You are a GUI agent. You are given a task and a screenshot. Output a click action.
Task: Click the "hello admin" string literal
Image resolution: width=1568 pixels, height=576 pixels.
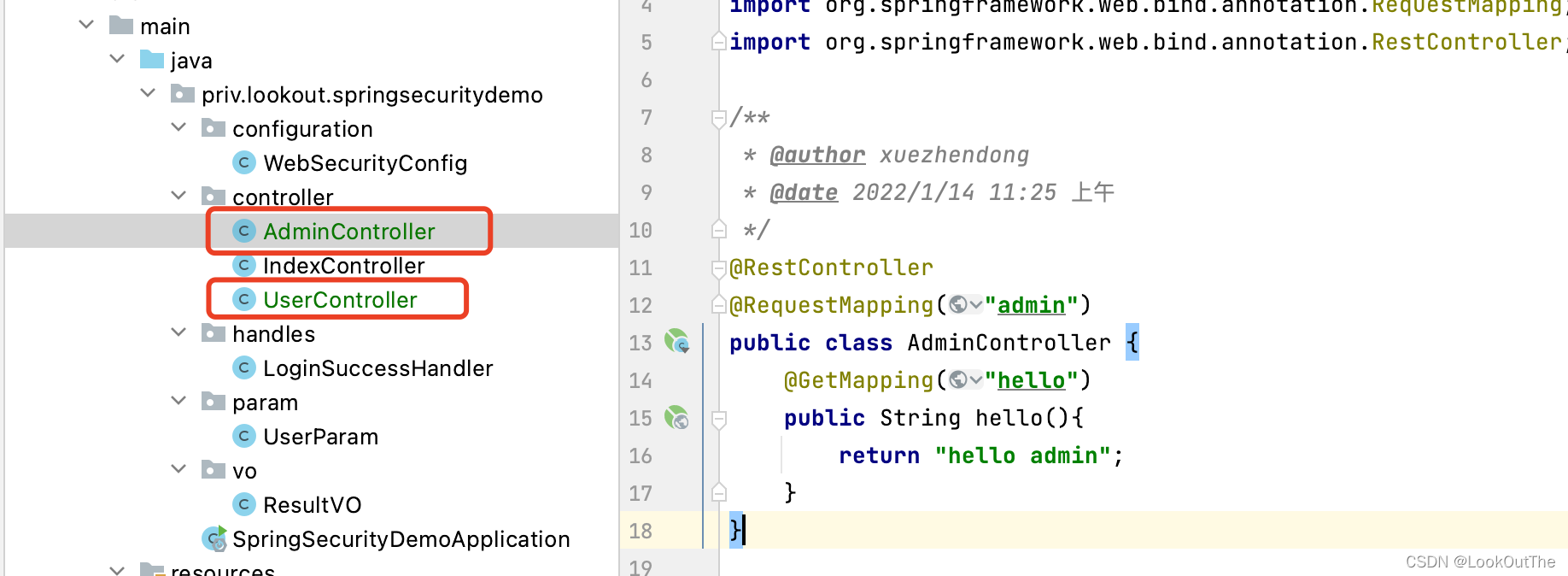pos(1023,456)
